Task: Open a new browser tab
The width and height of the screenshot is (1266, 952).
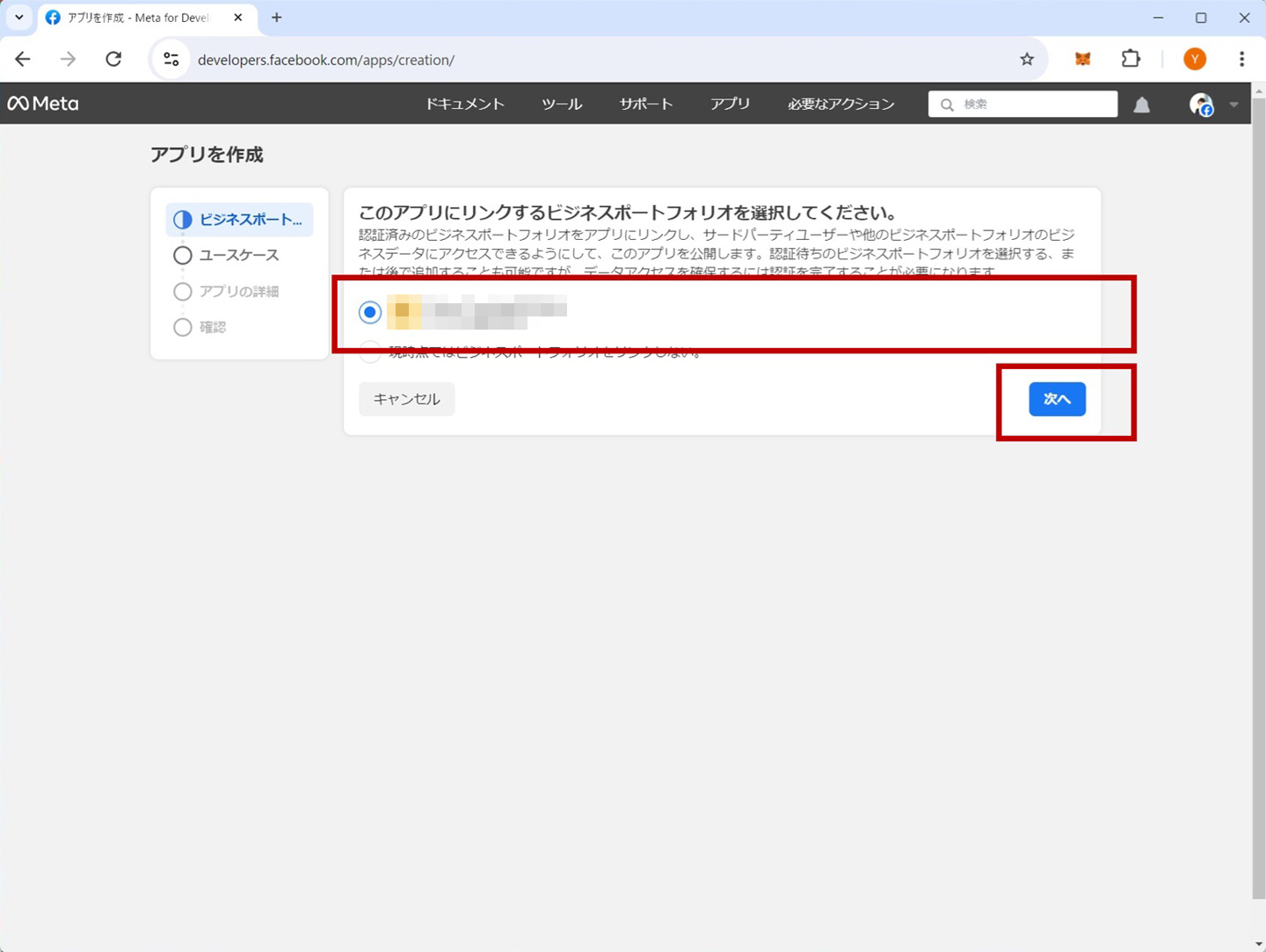Action: click(276, 18)
